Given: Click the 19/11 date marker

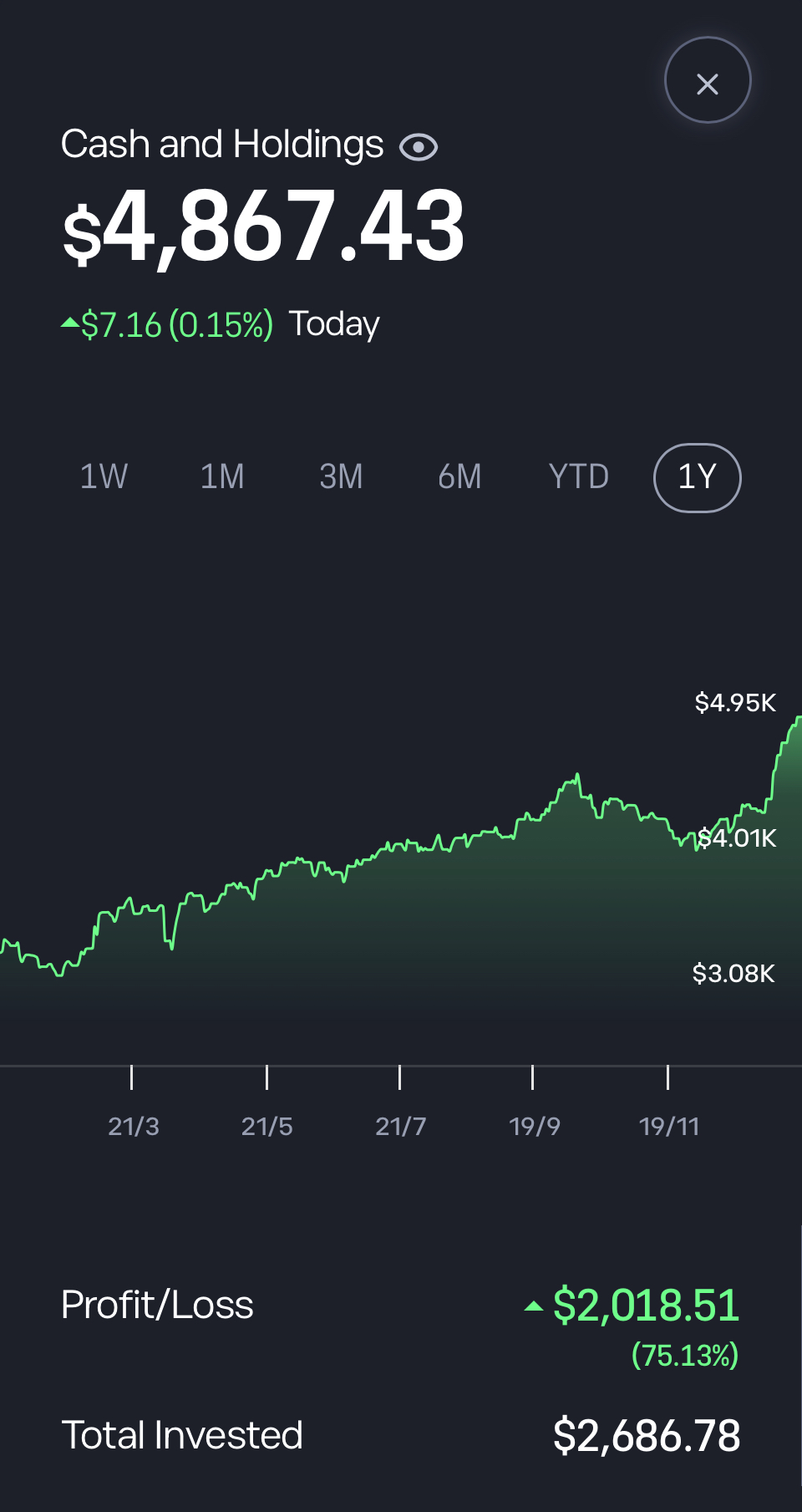Looking at the screenshot, I should click(668, 1126).
